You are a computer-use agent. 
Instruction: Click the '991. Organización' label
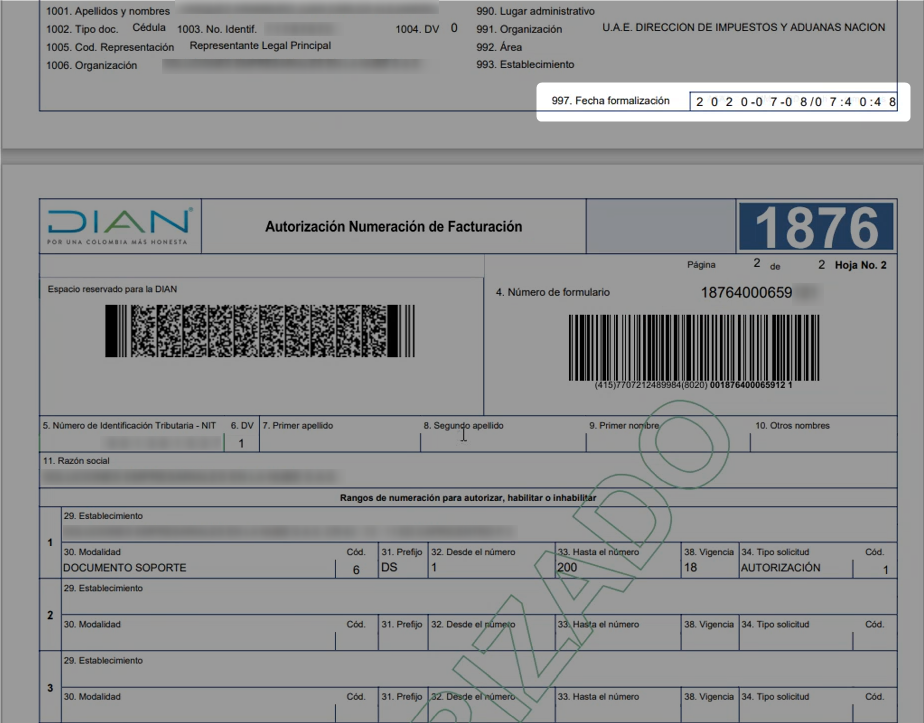pos(519,29)
